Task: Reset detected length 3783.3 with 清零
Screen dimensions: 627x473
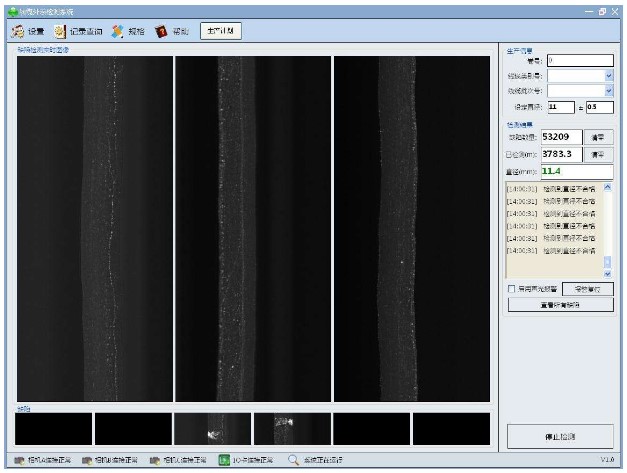Action: pos(597,154)
